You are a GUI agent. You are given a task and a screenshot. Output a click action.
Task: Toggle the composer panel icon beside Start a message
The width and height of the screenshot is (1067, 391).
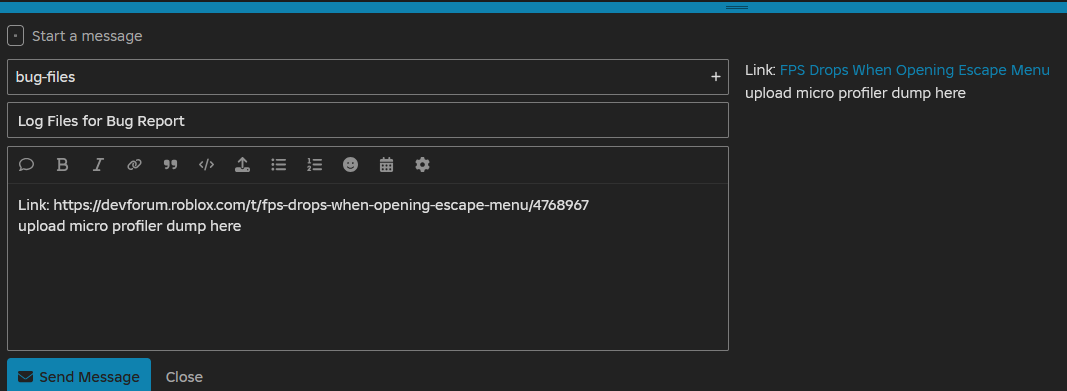click(x=16, y=35)
